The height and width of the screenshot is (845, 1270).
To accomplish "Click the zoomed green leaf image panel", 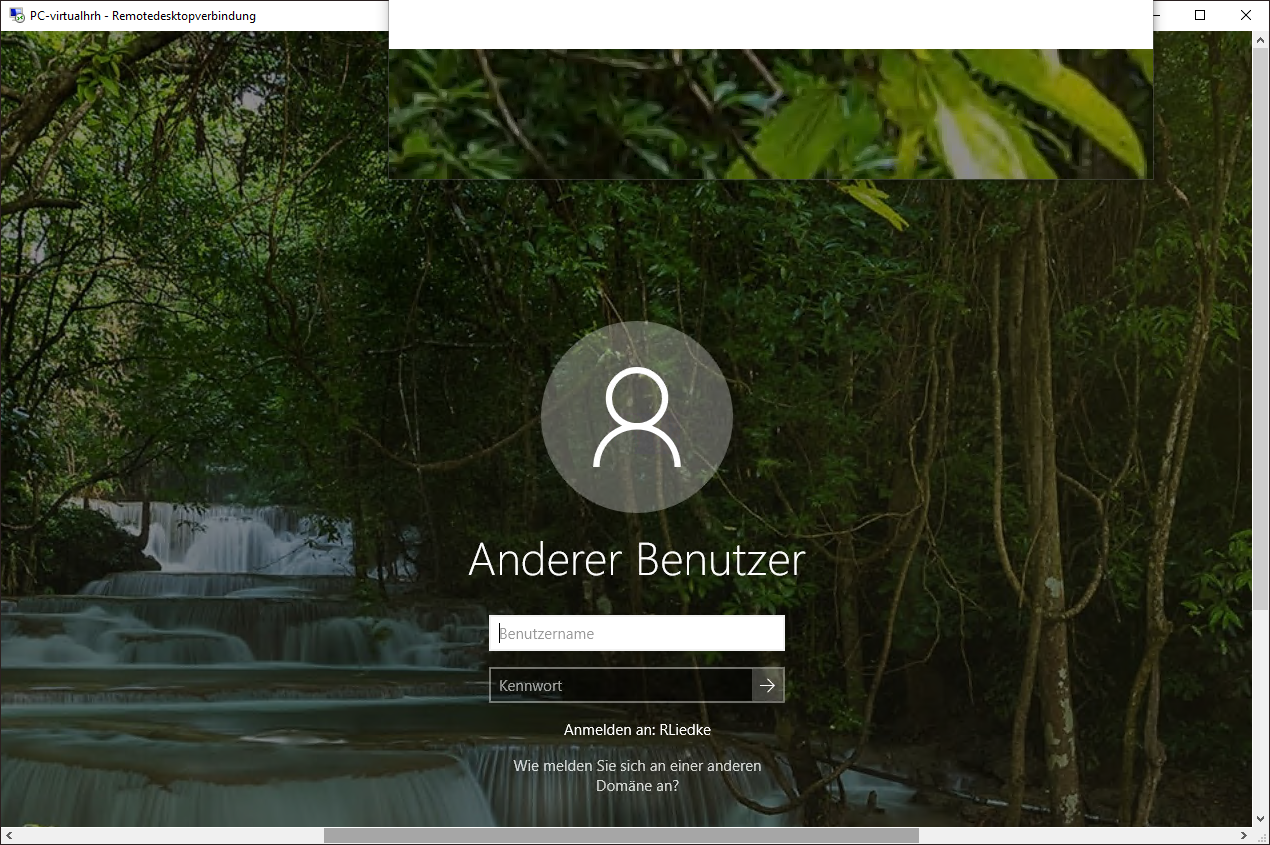I will 770,114.
